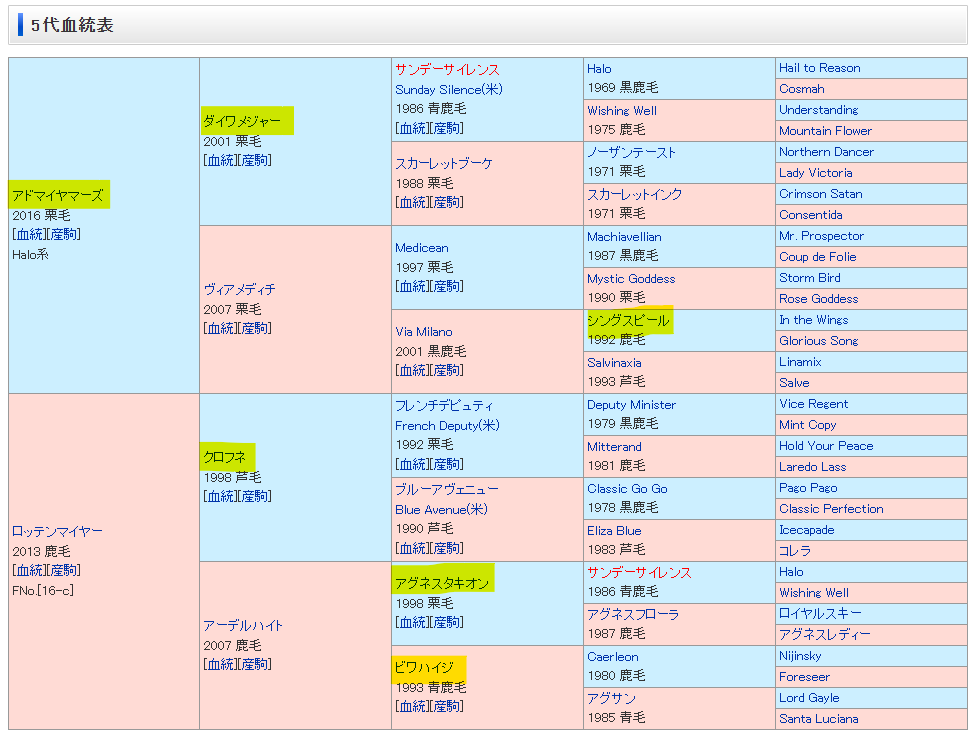Open the スカーレットブーケ link
Screen dimensions: 977x731
443,163
